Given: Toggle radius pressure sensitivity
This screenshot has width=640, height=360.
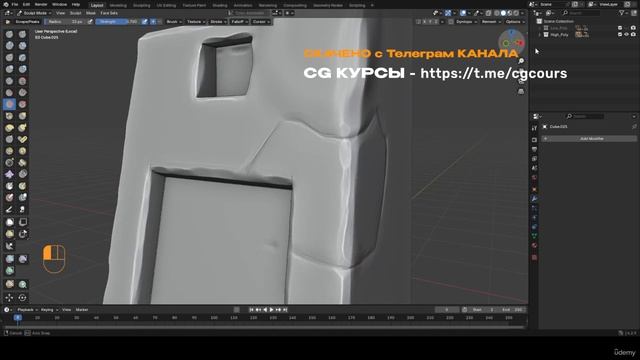Looking at the screenshot, I should tap(90, 22).
